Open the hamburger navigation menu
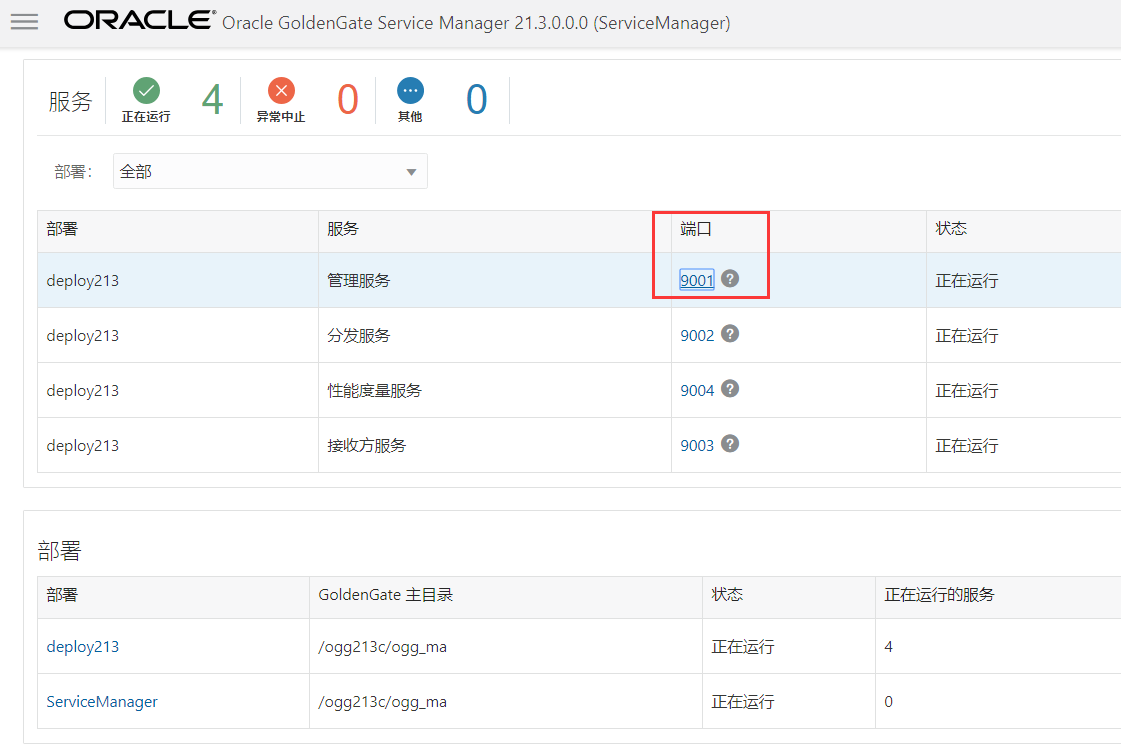 coord(24,21)
